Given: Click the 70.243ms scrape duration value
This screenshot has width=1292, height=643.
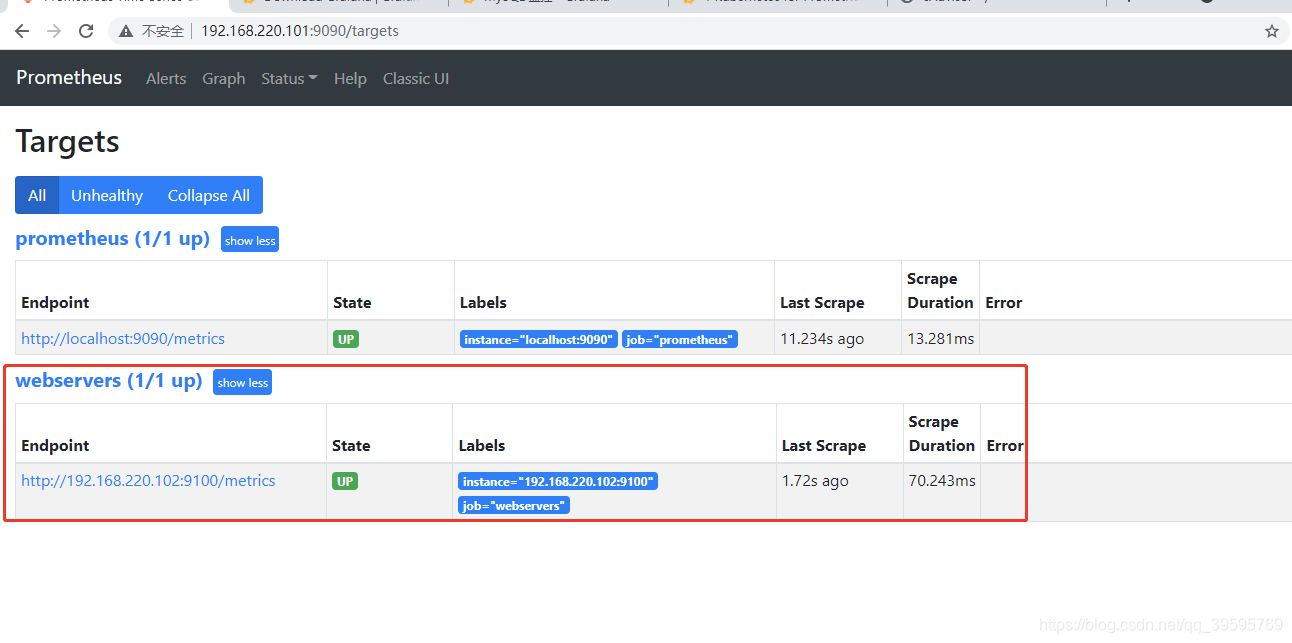Looking at the screenshot, I should (x=942, y=481).
